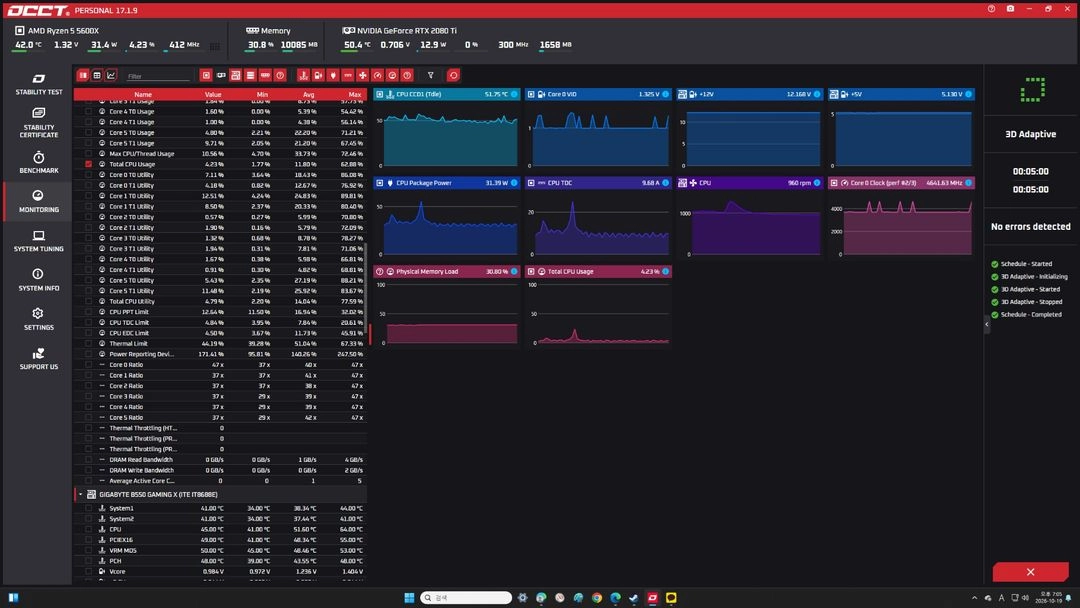The width and height of the screenshot is (1080, 608).
Task: Toggle the current sensor type filter
Action: 348,75
